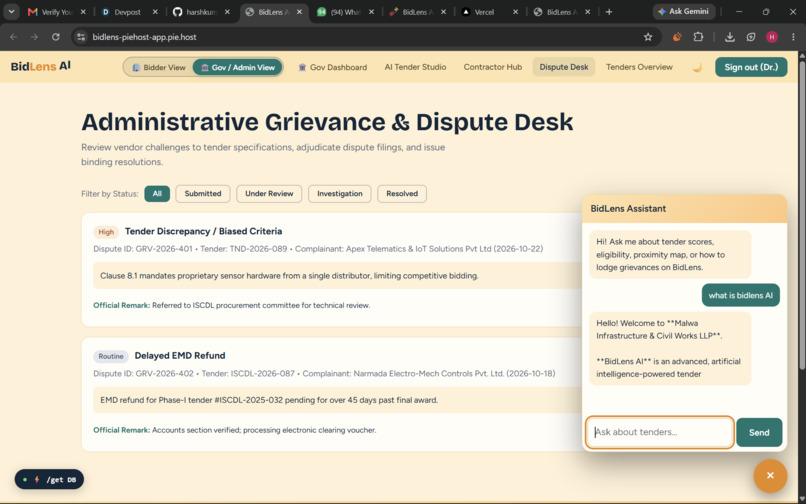Filter disputes by Under Review

[269, 194]
